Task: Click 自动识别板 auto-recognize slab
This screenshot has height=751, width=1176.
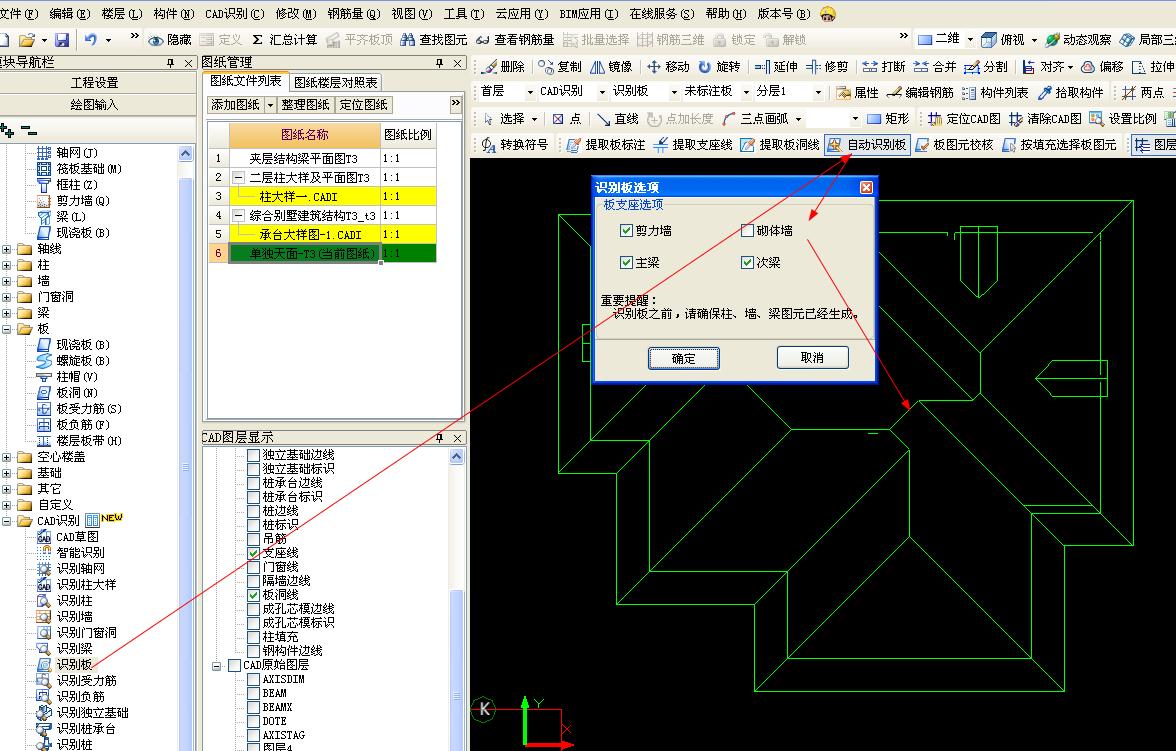Action: [867, 145]
